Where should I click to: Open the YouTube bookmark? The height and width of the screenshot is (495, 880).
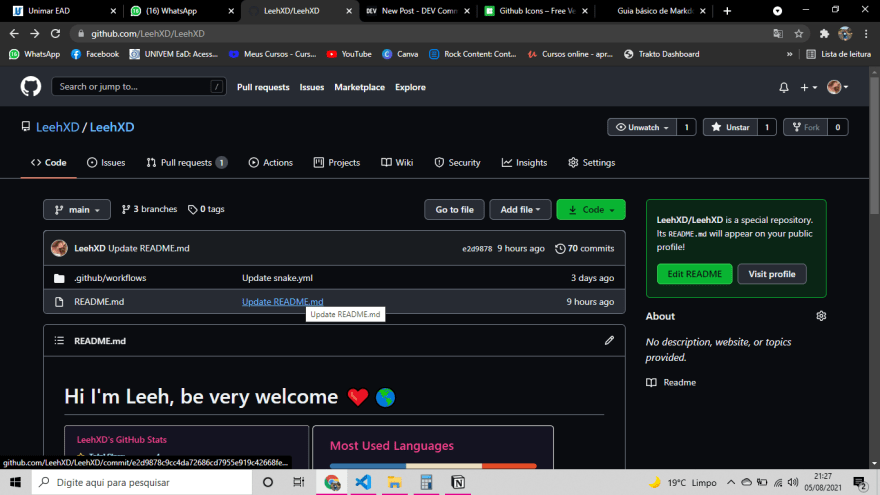[349, 54]
